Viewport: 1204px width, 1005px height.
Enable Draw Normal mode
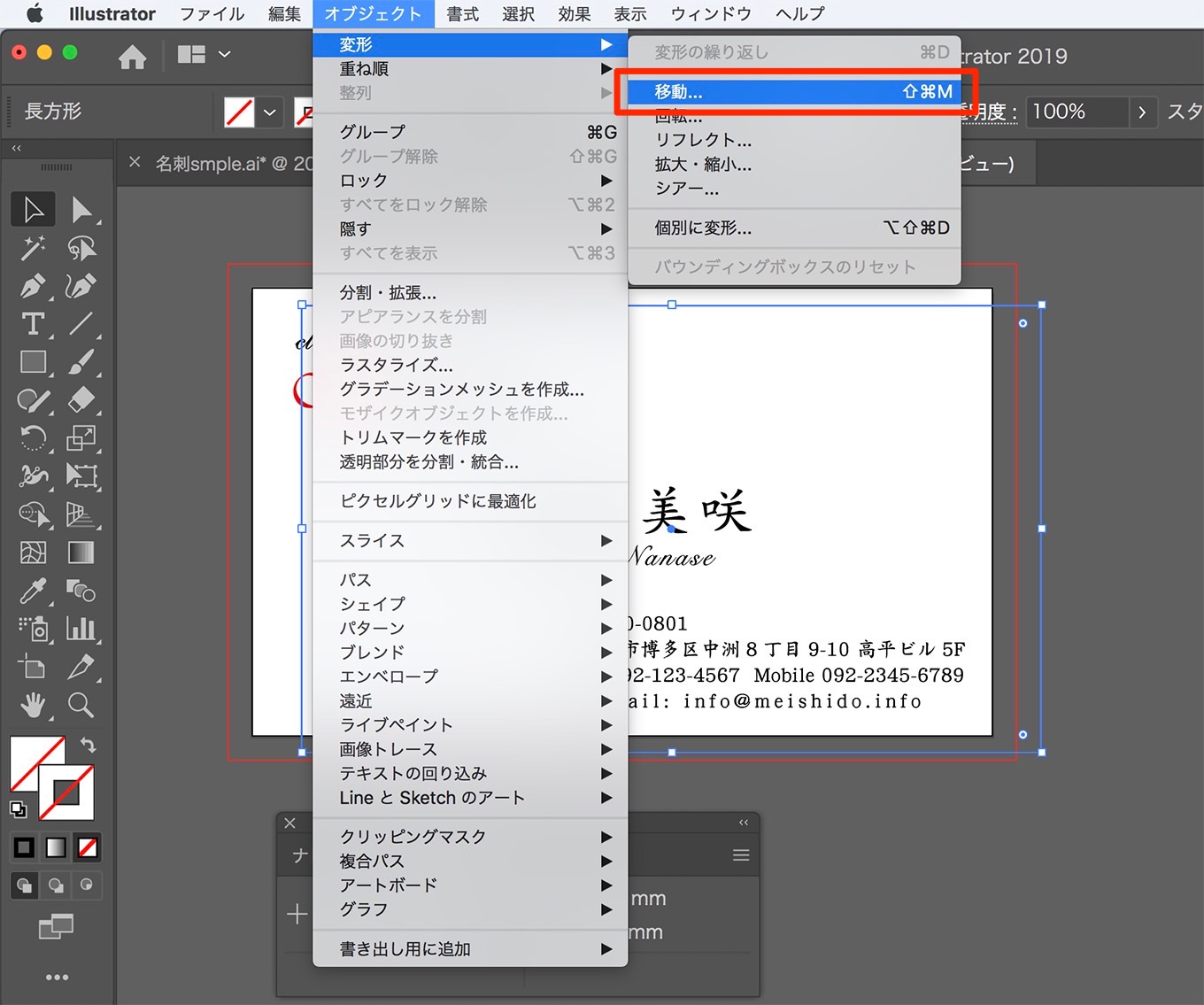point(25,885)
